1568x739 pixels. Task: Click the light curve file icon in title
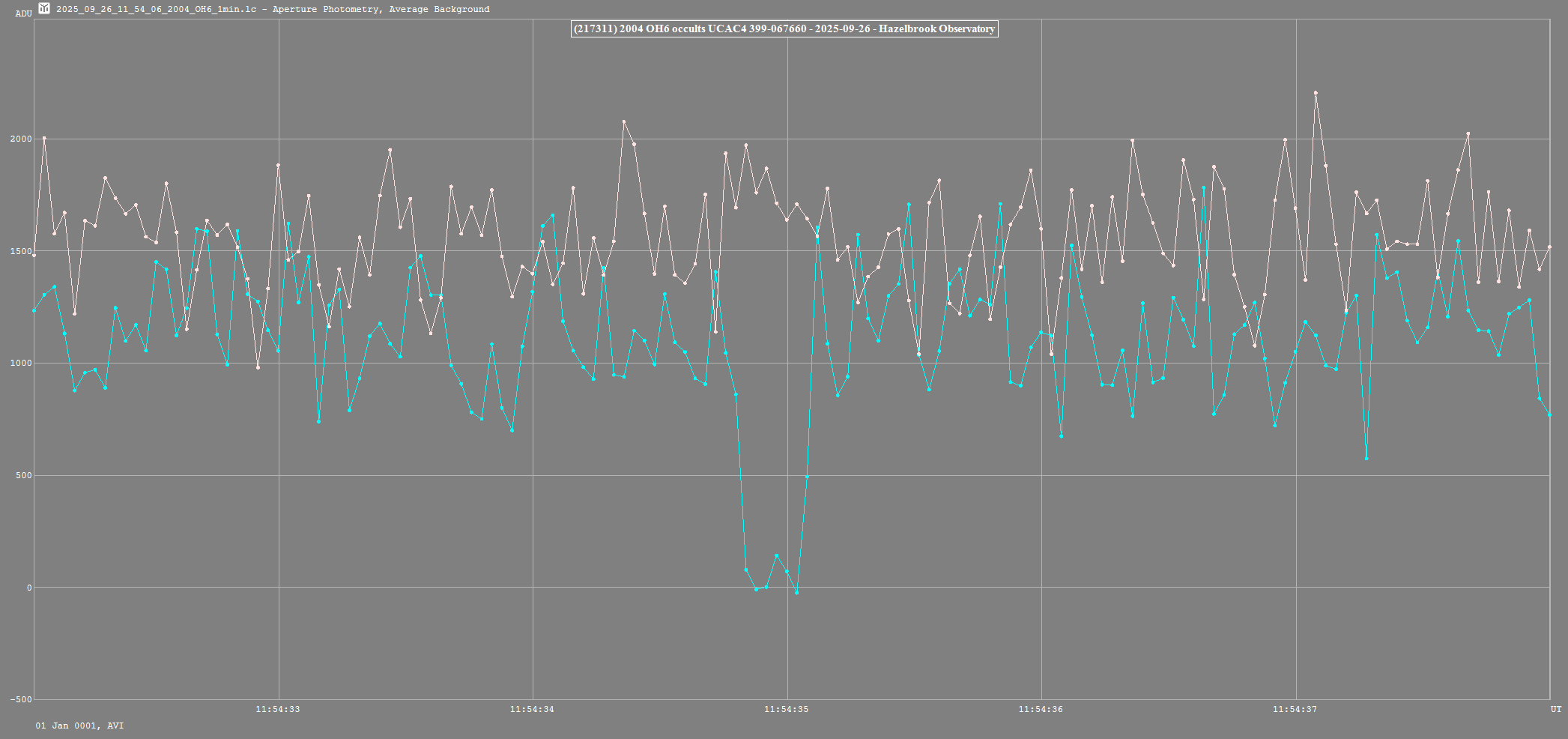pyautogui.click(x=44, y=8)
